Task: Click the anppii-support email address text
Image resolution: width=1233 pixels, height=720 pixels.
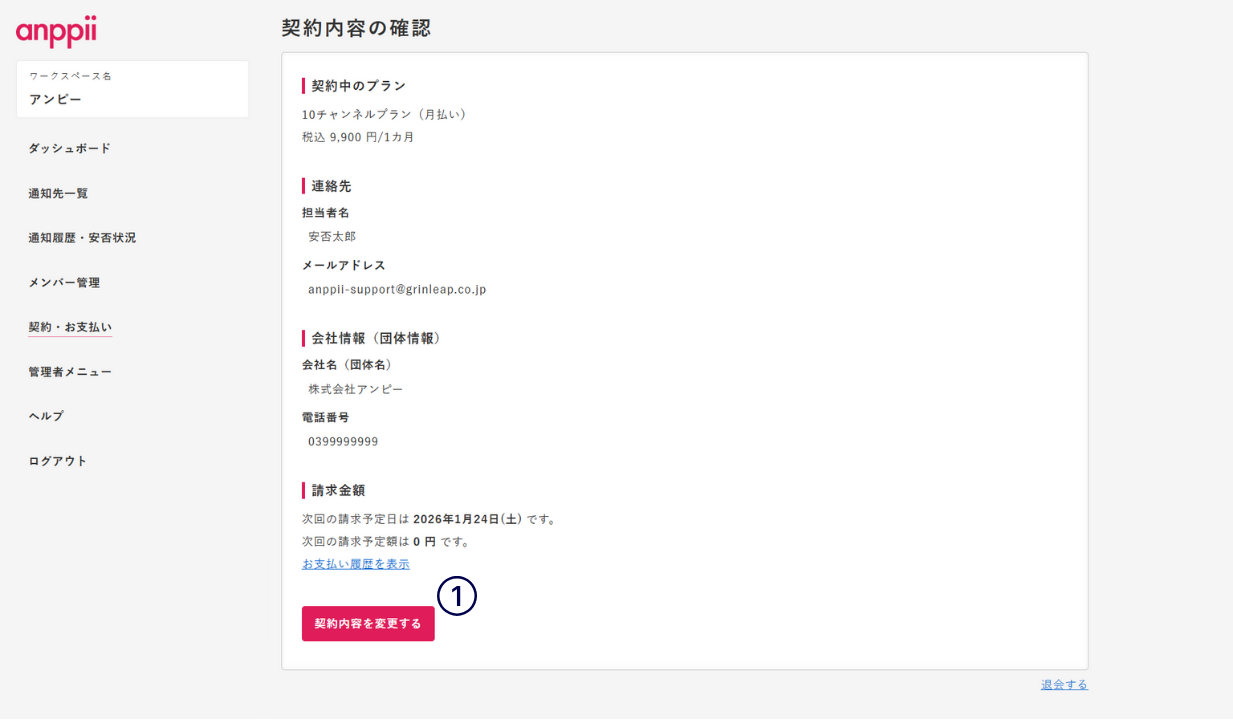Action: [397, 289]
